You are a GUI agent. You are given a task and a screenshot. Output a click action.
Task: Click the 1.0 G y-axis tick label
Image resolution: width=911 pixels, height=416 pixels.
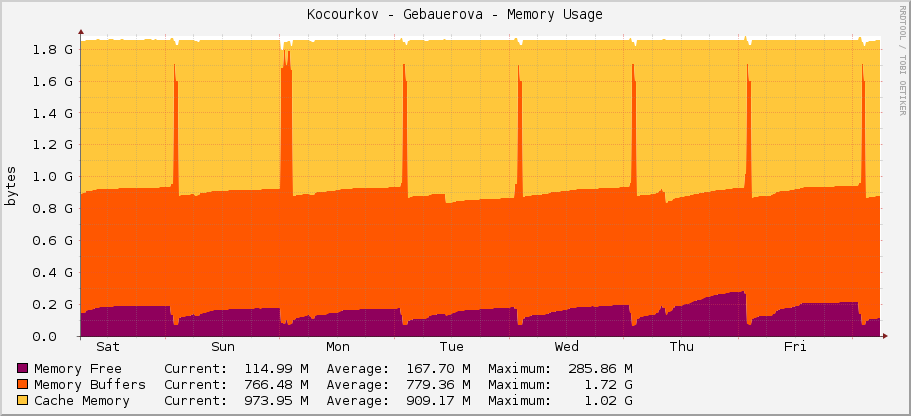coord(52,177)
